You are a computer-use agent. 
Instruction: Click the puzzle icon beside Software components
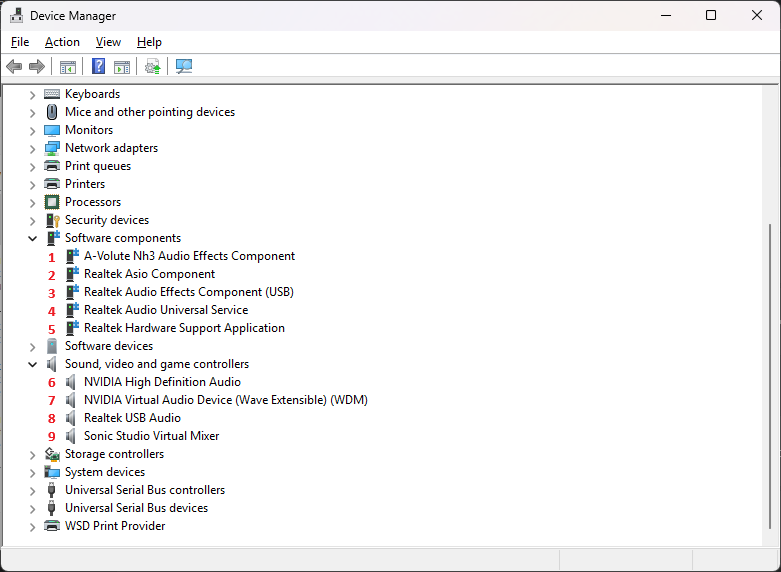(53, 238)
